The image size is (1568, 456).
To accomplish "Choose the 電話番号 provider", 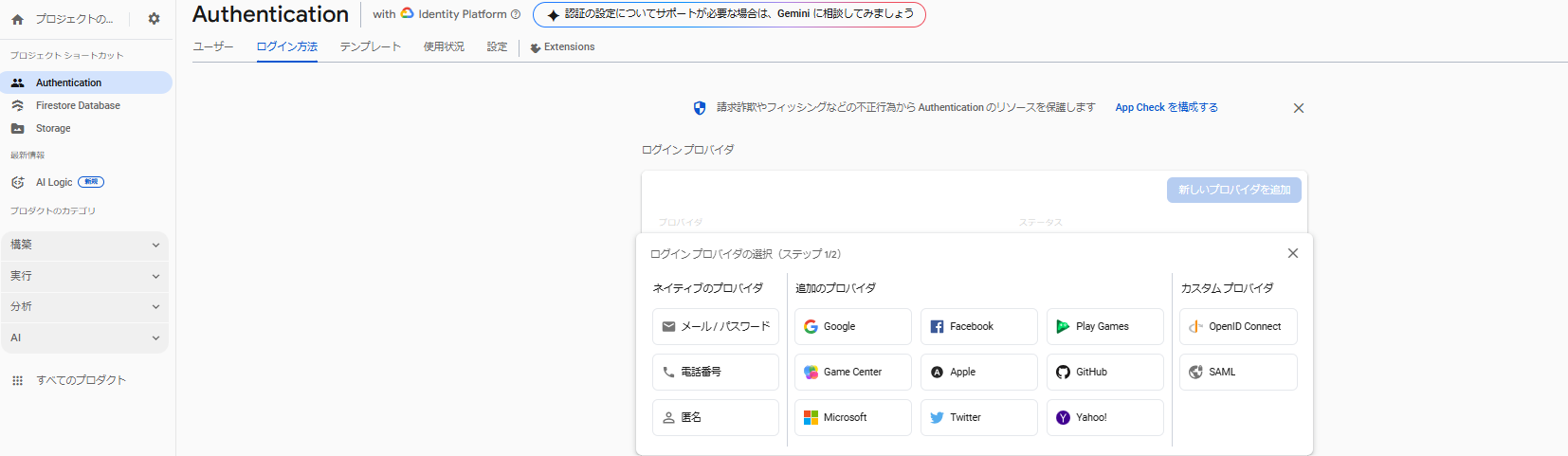I will pyautogui.click(x=716, y=372).
